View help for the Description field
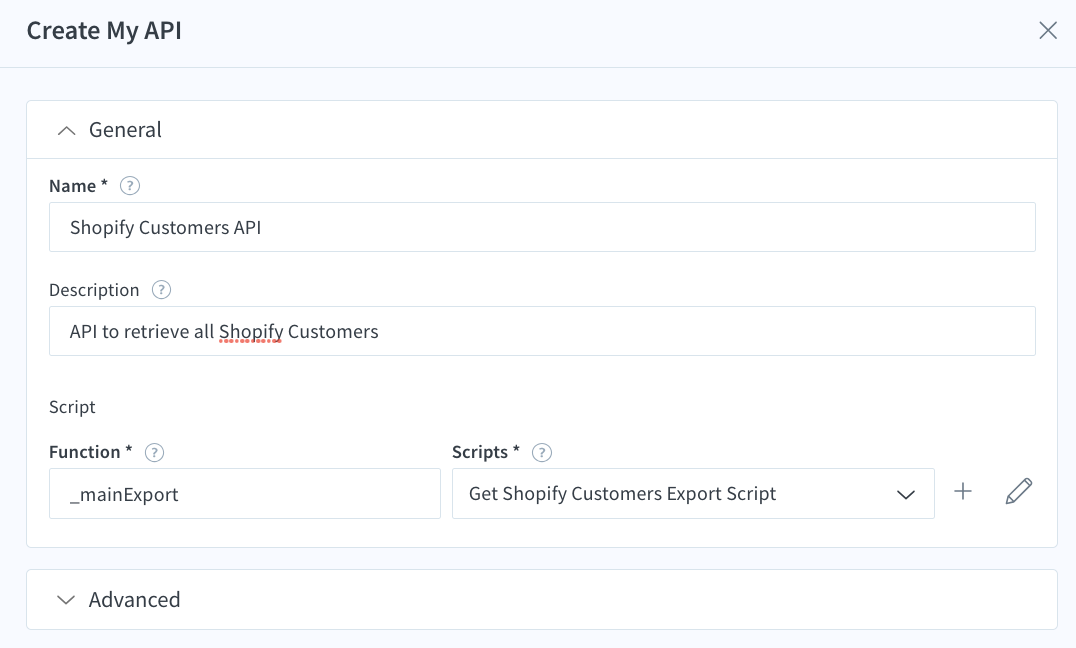This screenshot has width=1076, height=648. 161,290
